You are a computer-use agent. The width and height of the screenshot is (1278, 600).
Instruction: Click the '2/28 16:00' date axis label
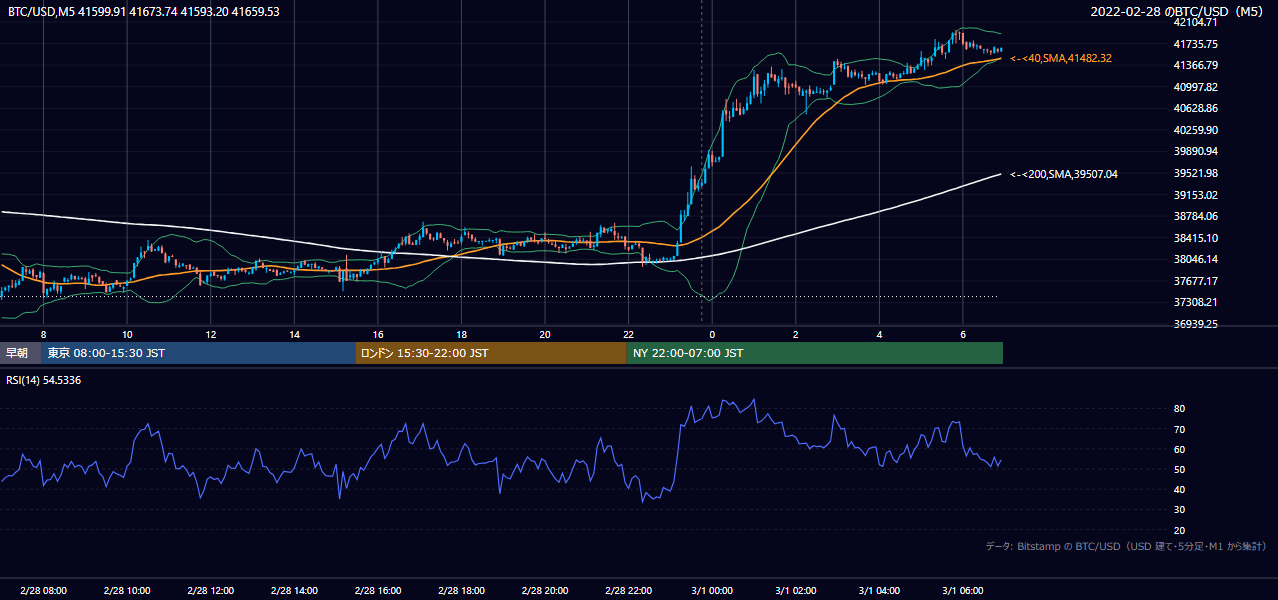pyautogui.click(x=377, y=591)
